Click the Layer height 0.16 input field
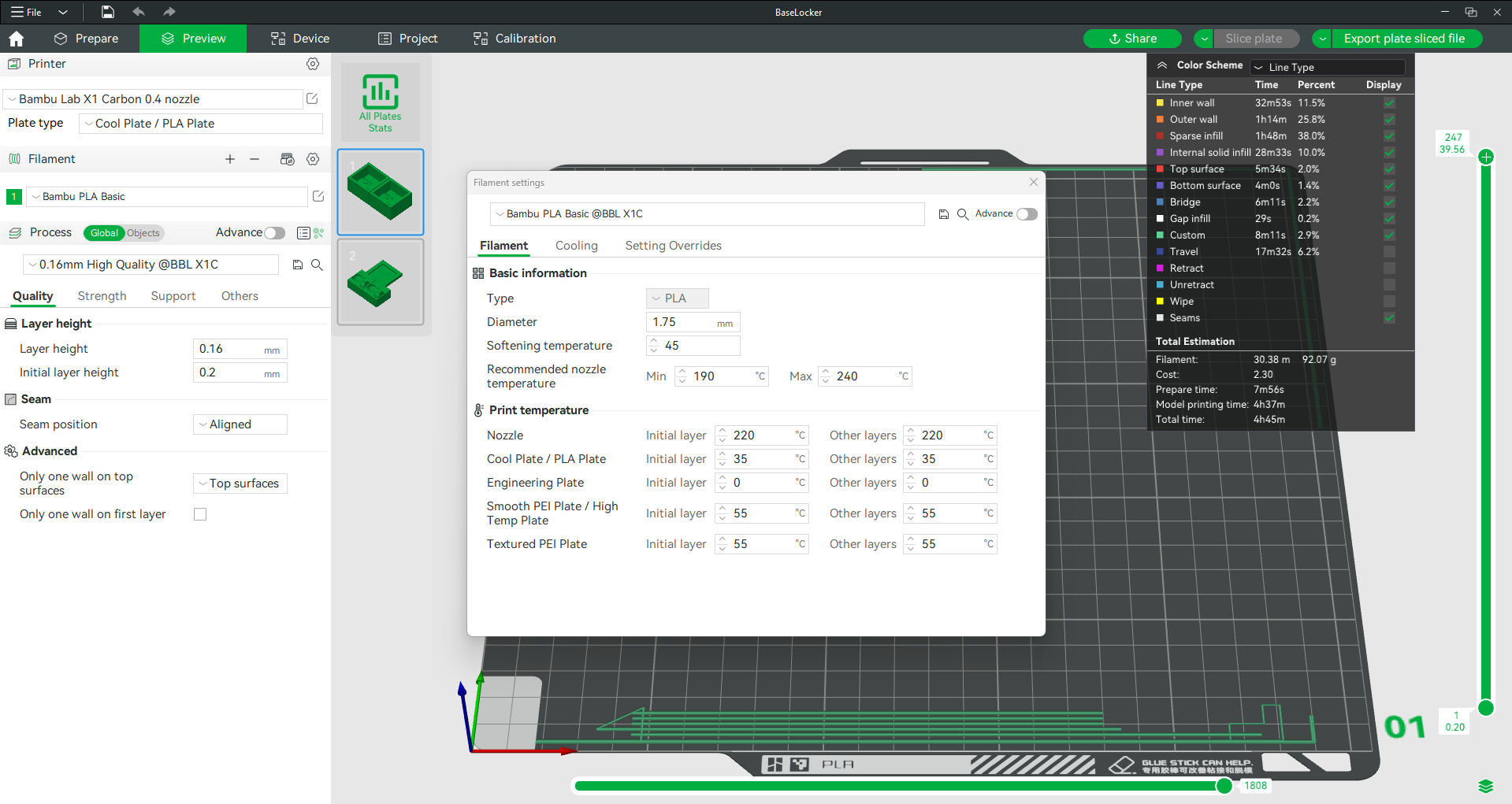 pyautogui.click(x=240, y=349)
